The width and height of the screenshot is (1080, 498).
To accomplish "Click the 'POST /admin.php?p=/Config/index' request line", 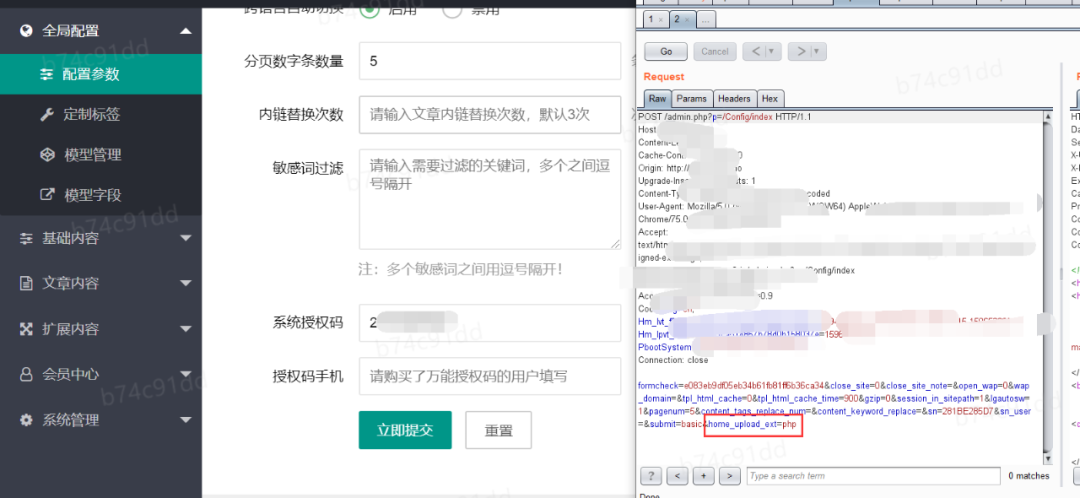I will [x=725, y=117].
